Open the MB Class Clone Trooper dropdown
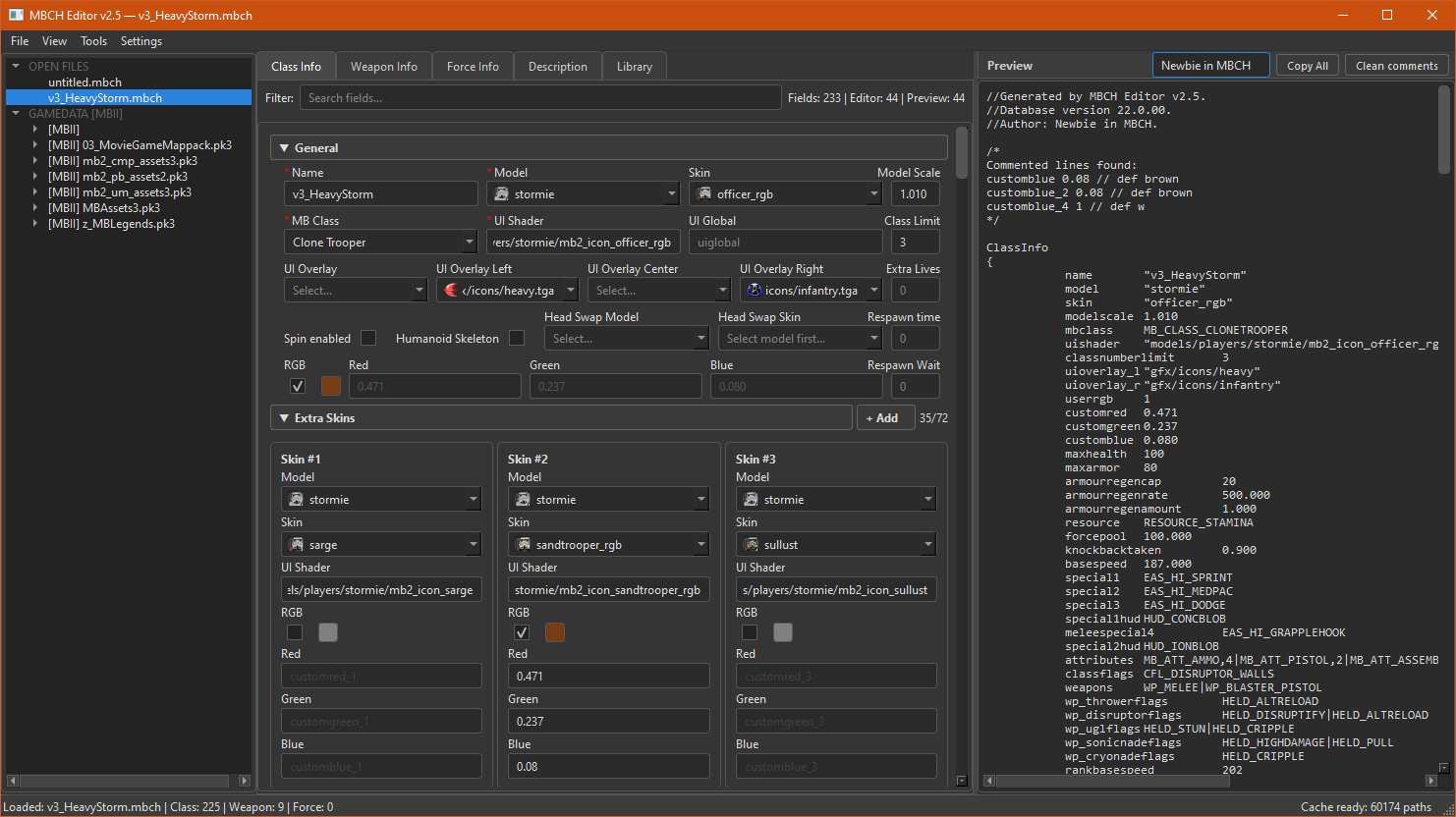Viewport: 1456px width, 817px height. [x=381, y=243]
